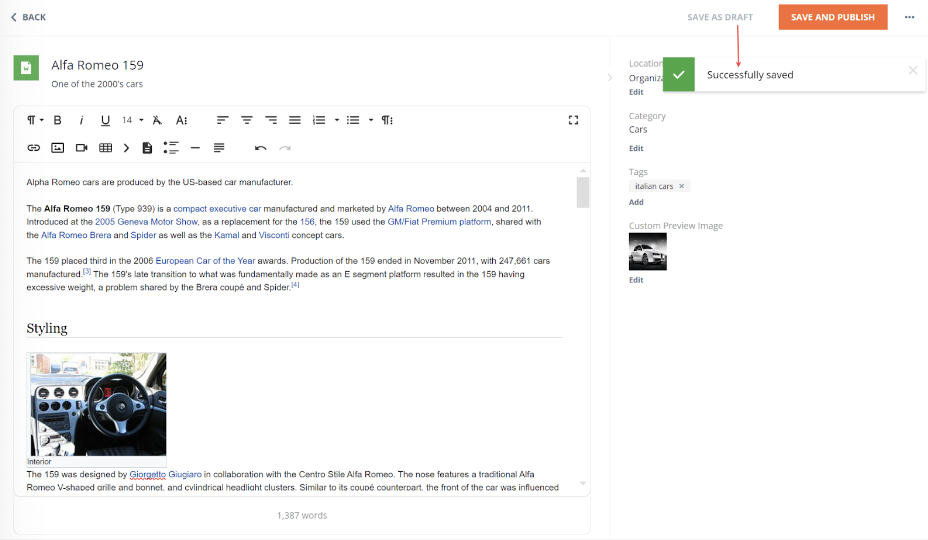Screen dimensions: 928x540
Task: Go back using the BACK link
Action: [28, 17]
